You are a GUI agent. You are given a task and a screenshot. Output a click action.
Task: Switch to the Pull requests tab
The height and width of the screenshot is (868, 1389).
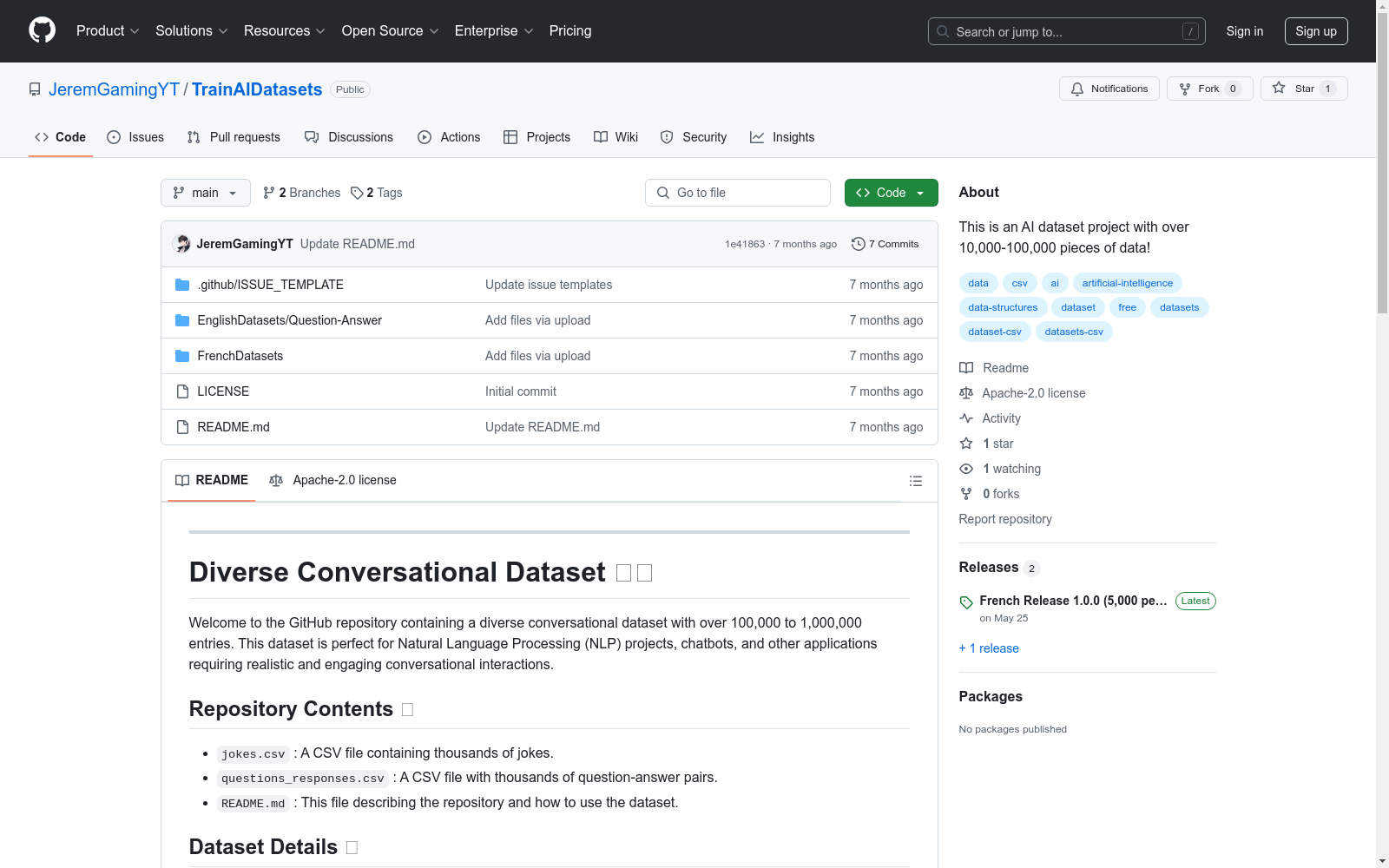[x=234, y=137]
